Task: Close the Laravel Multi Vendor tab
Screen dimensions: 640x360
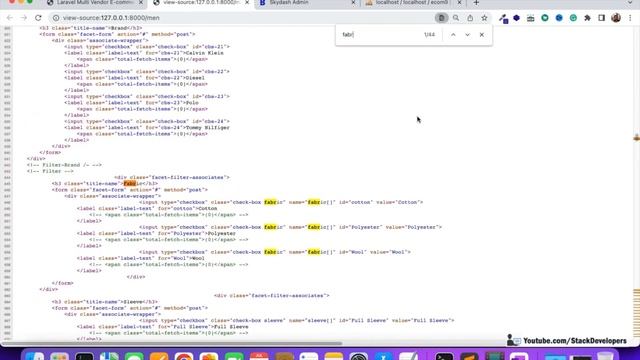Action: [x=141, y=3]
